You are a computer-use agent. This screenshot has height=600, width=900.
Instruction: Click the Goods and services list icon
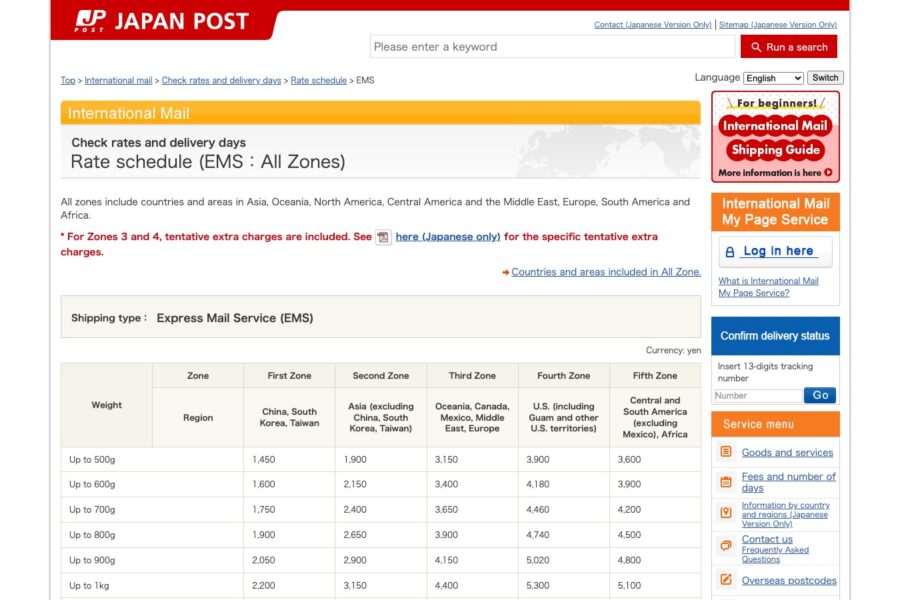pos(726,452)
